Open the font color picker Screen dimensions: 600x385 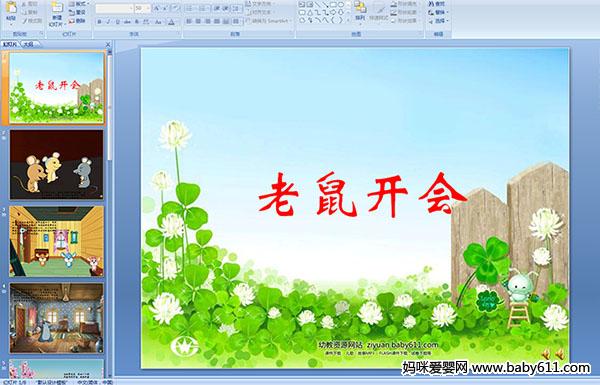[171, 22]
